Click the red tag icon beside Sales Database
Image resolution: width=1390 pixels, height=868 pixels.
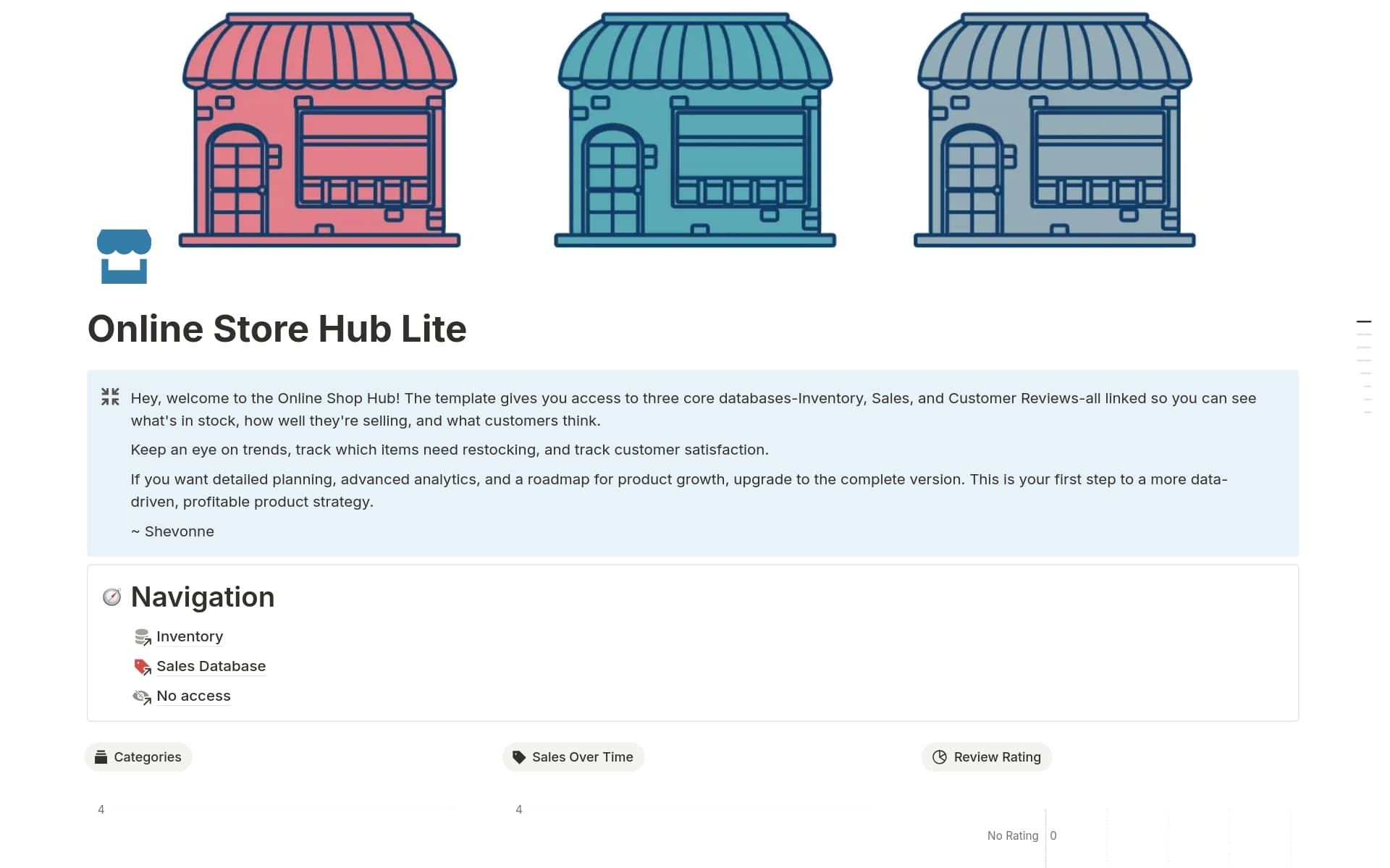click(x=142, y=667)
